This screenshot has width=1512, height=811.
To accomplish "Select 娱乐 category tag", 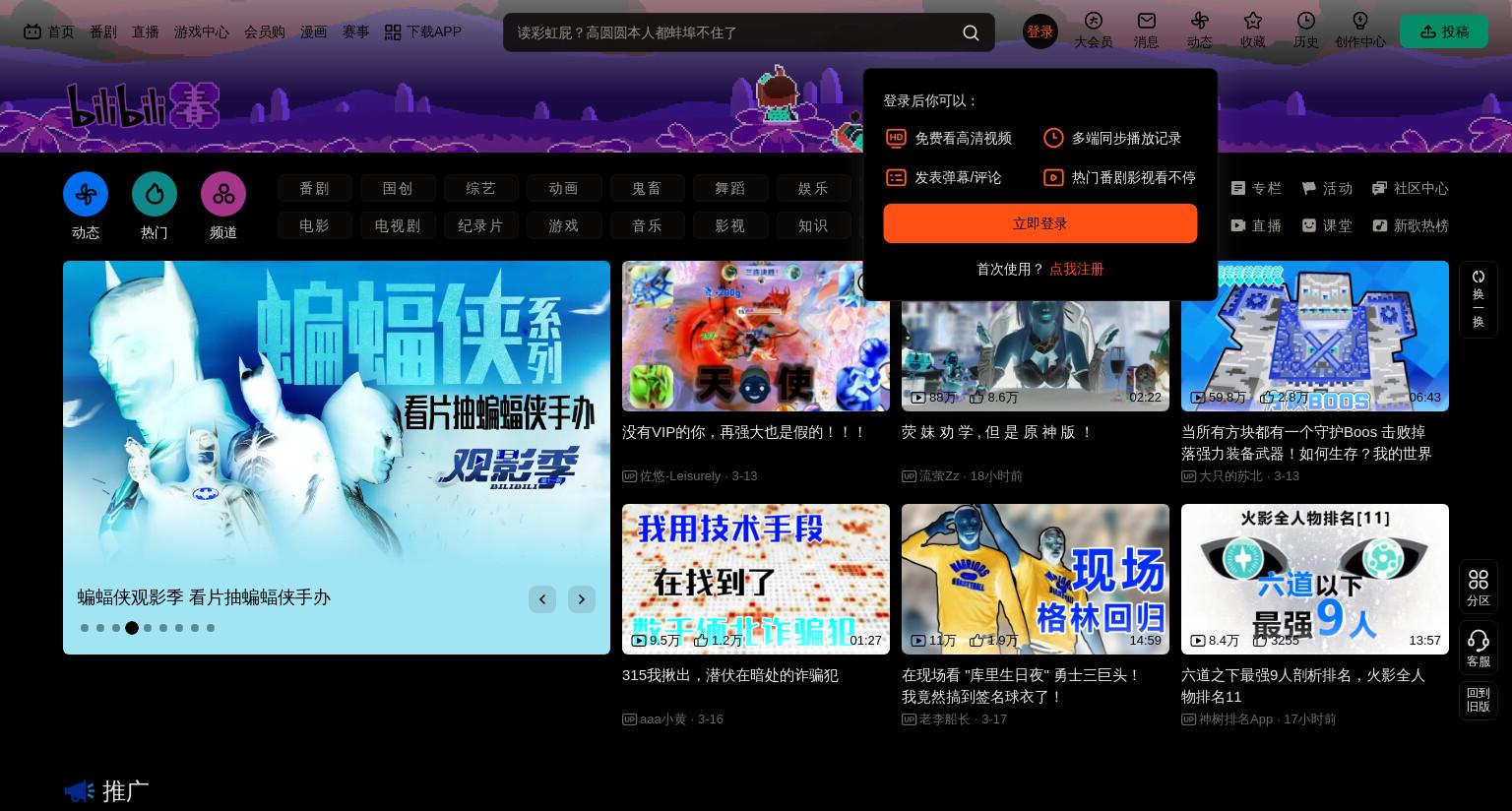I will pyautogui.click(x=813, y=188).
